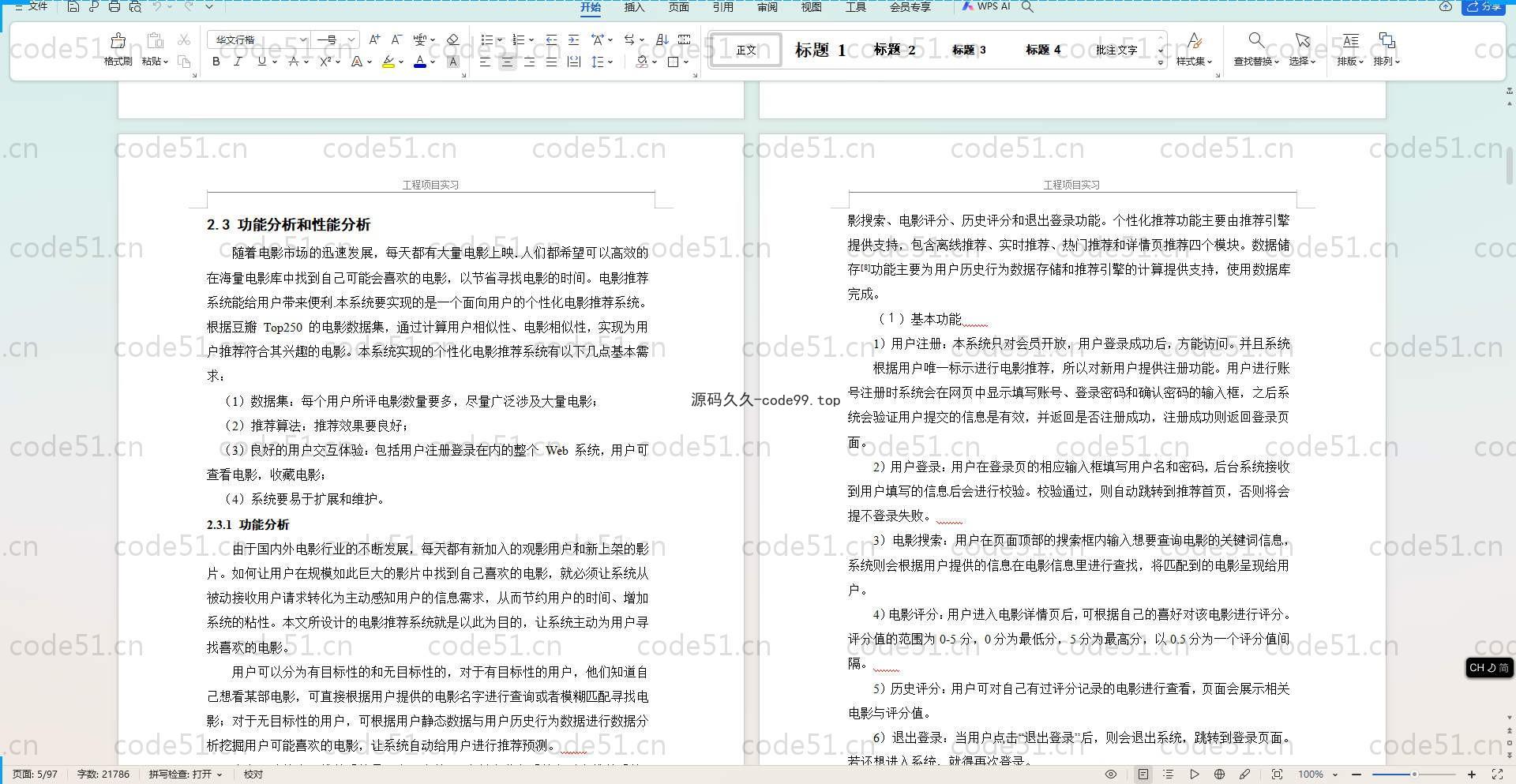Viewport: 1516px width, 784px height.
Task: Click the Justify alignment icon
Action: pyautogui.click(x=551, y=62)
